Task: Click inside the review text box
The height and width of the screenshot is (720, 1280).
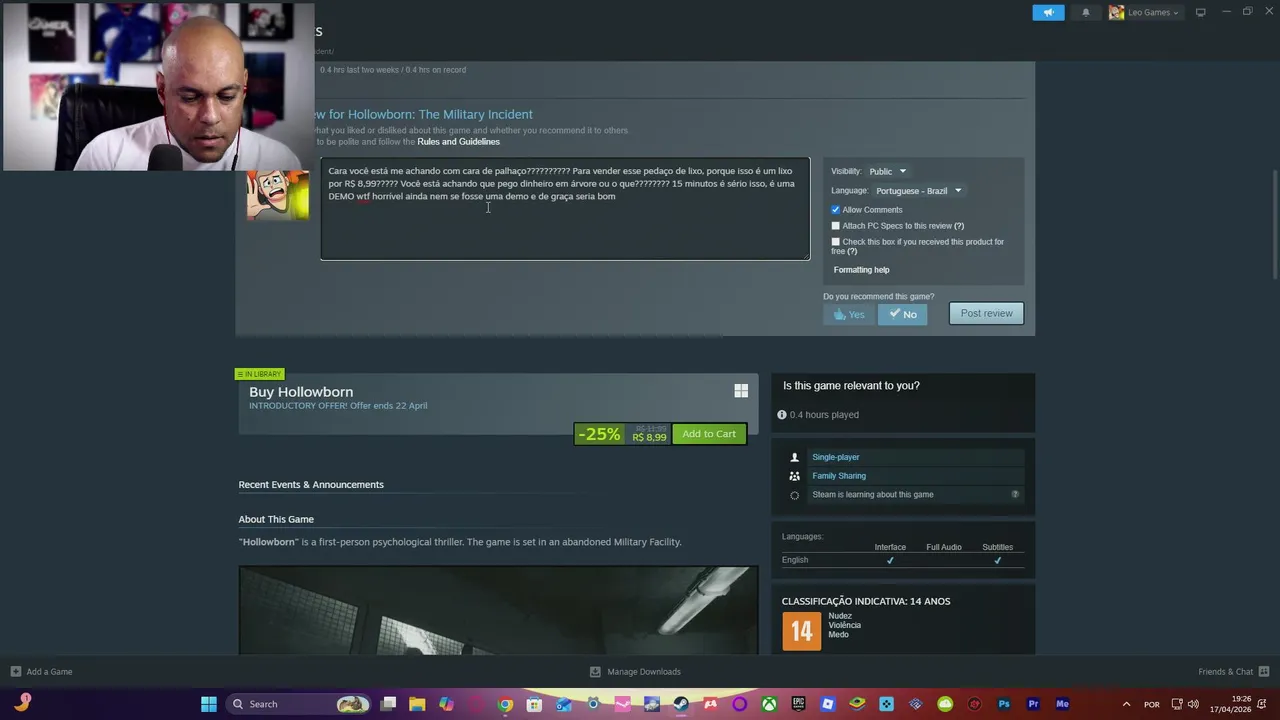Action: 565,209
